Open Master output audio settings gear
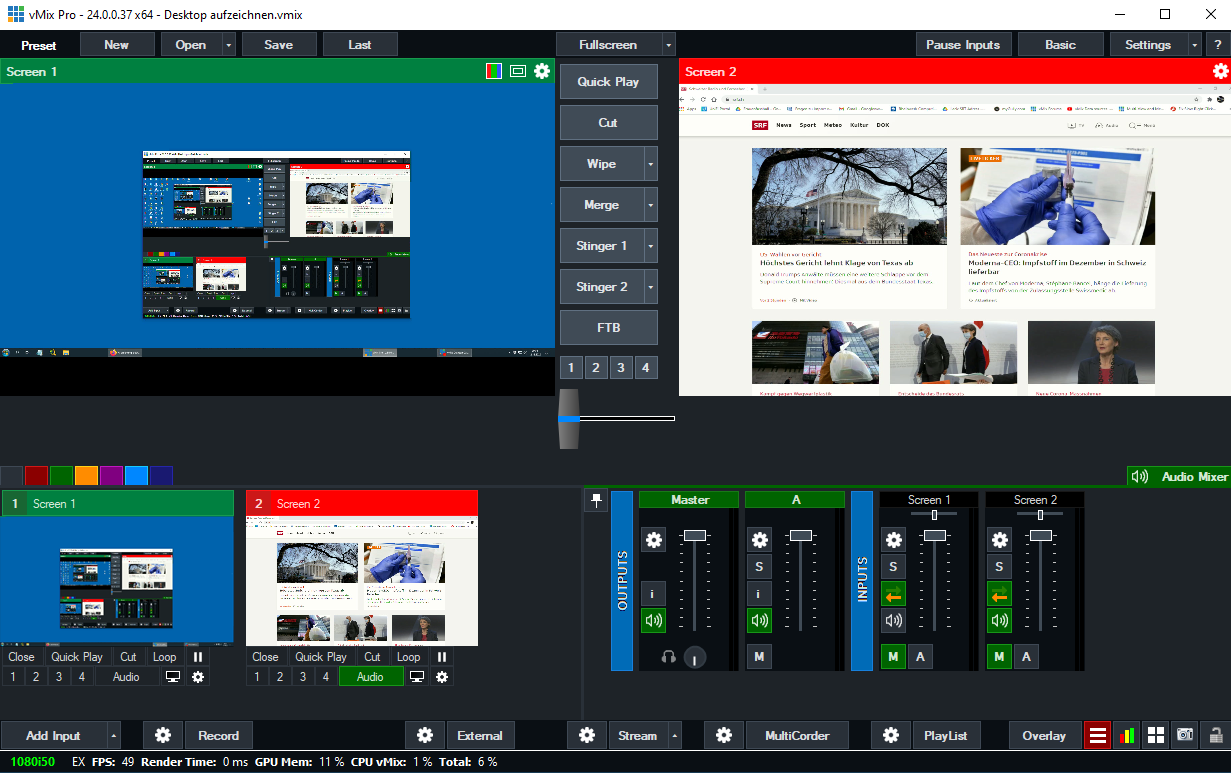This screenshot has height=773, width=1231. (x=653, y=540)
